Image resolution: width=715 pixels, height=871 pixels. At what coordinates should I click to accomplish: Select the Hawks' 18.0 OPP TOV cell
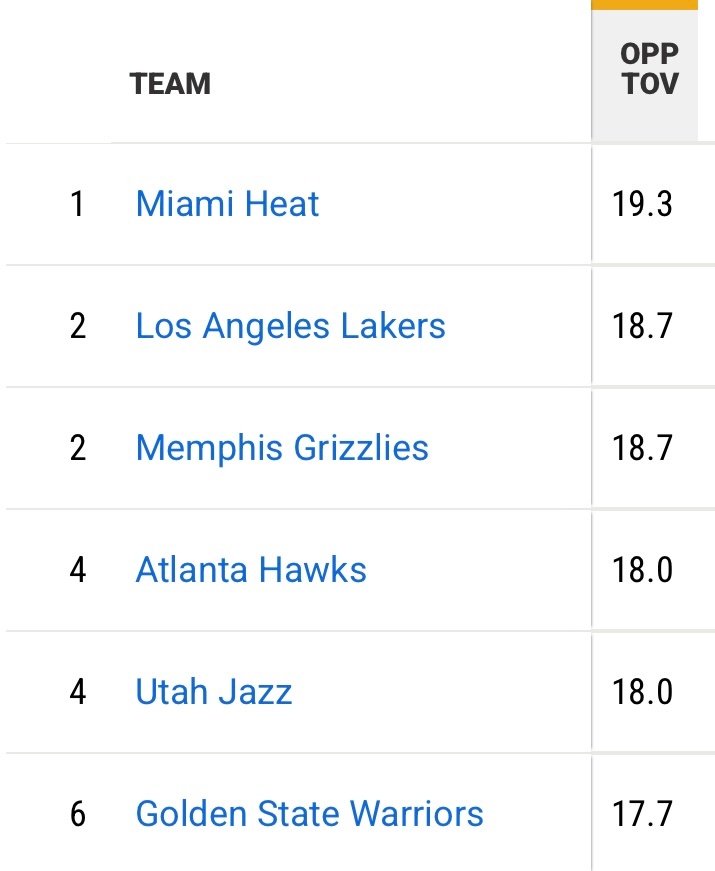643,570
